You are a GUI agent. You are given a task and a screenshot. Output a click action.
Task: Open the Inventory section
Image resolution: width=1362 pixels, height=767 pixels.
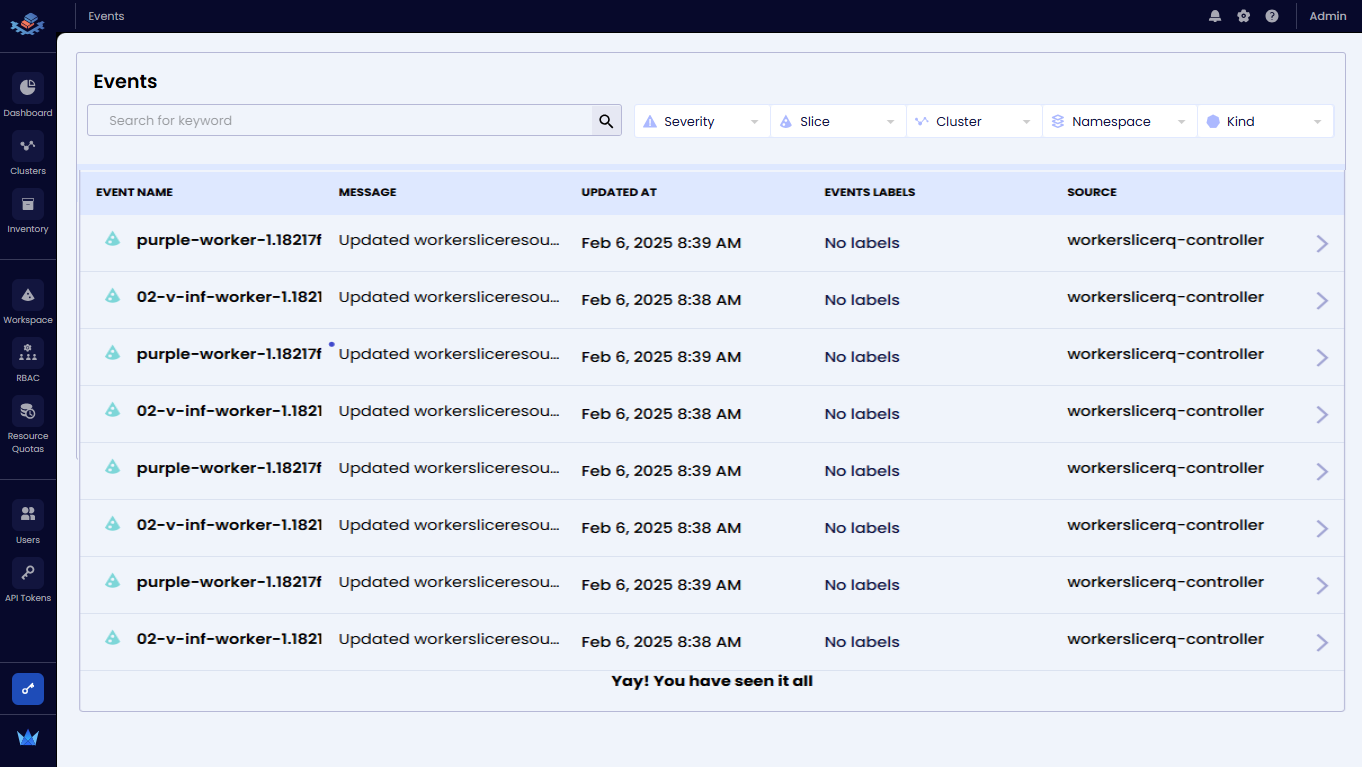click(28, 204)
